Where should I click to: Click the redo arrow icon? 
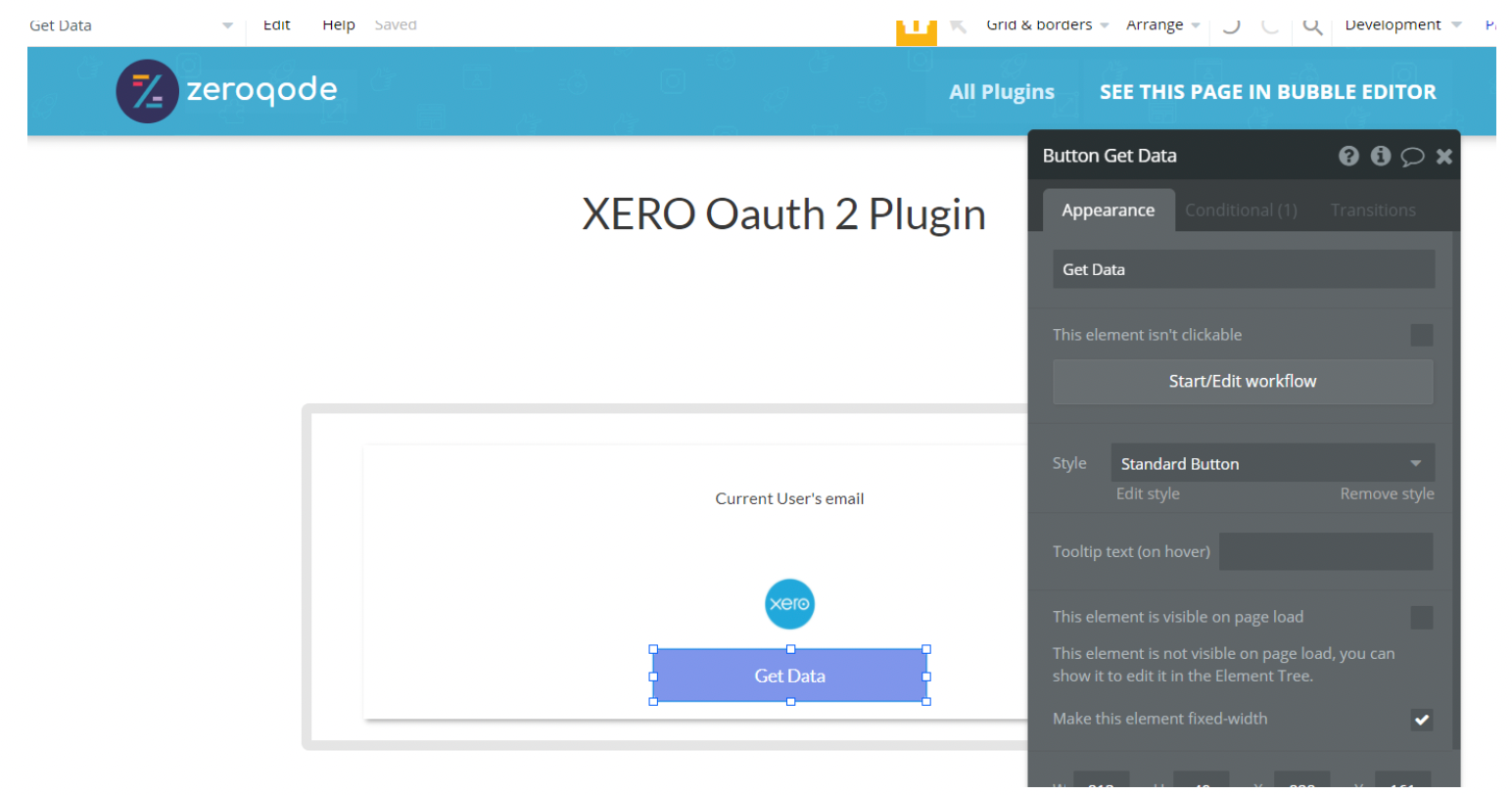1270,25
